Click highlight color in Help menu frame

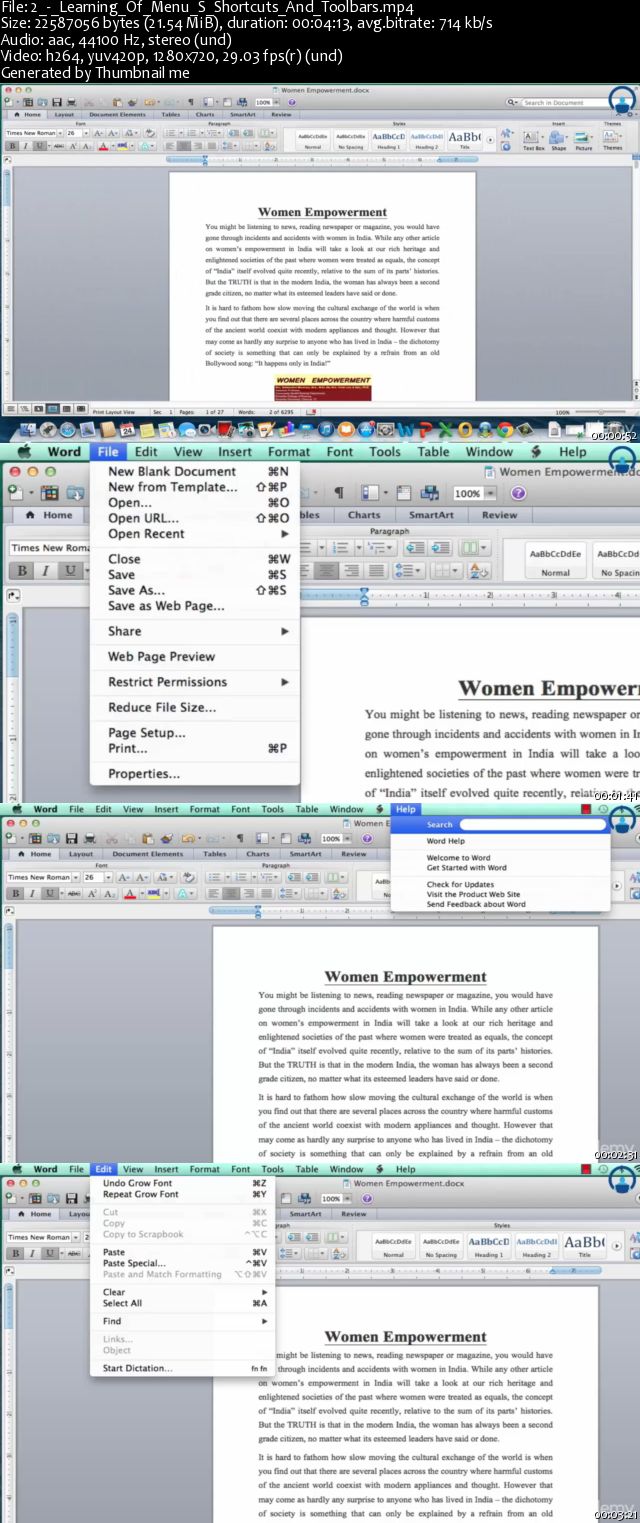click(x=156, y=893)
